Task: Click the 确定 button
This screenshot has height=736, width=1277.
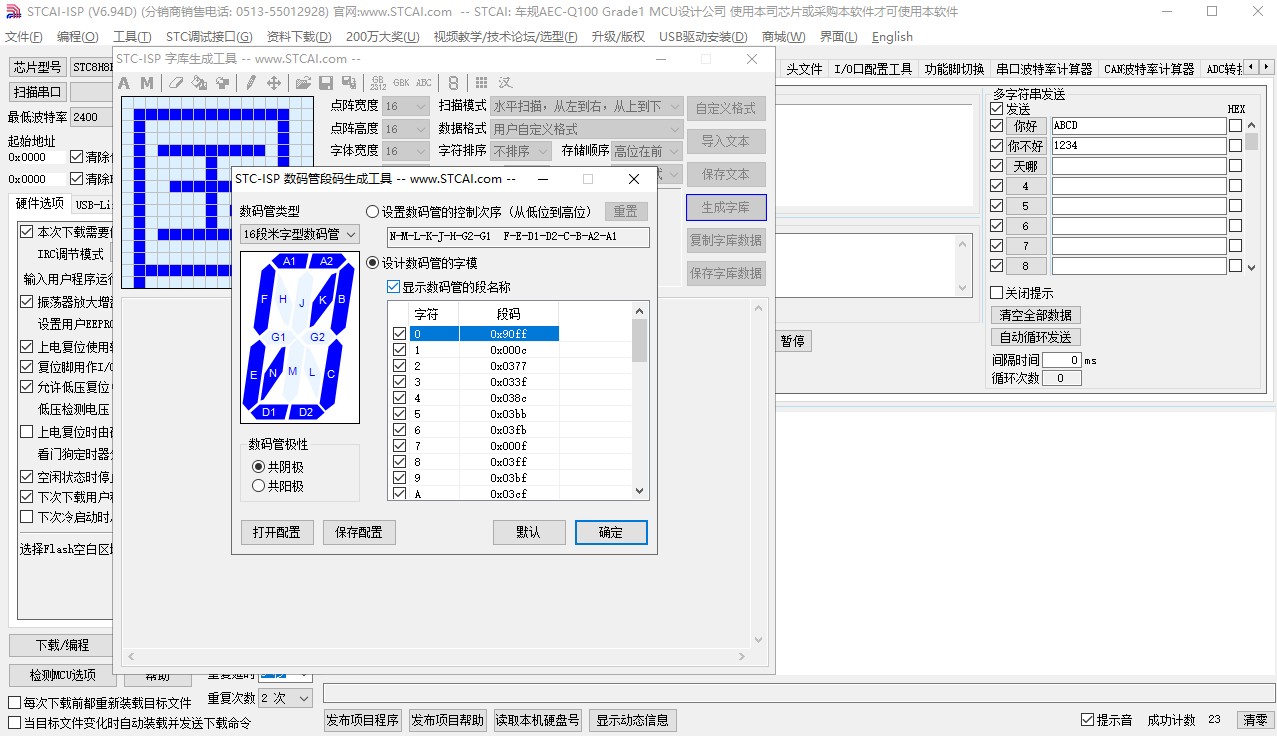Action: (x=611, y=532)
